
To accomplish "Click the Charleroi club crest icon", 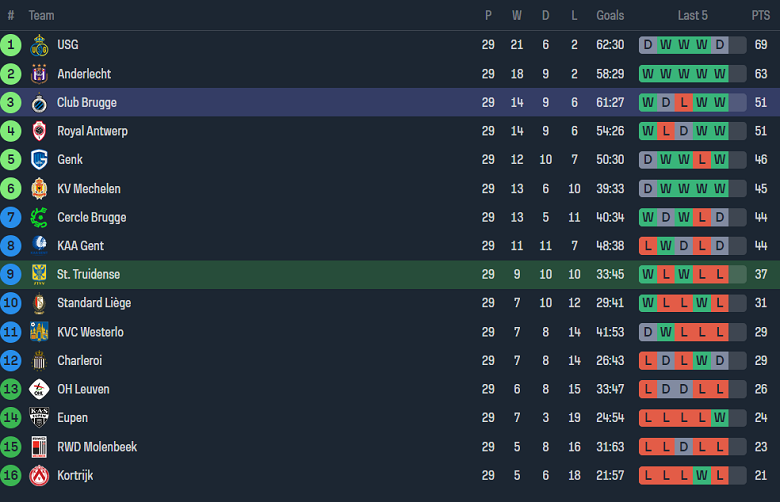I will (x=40, y=361).
